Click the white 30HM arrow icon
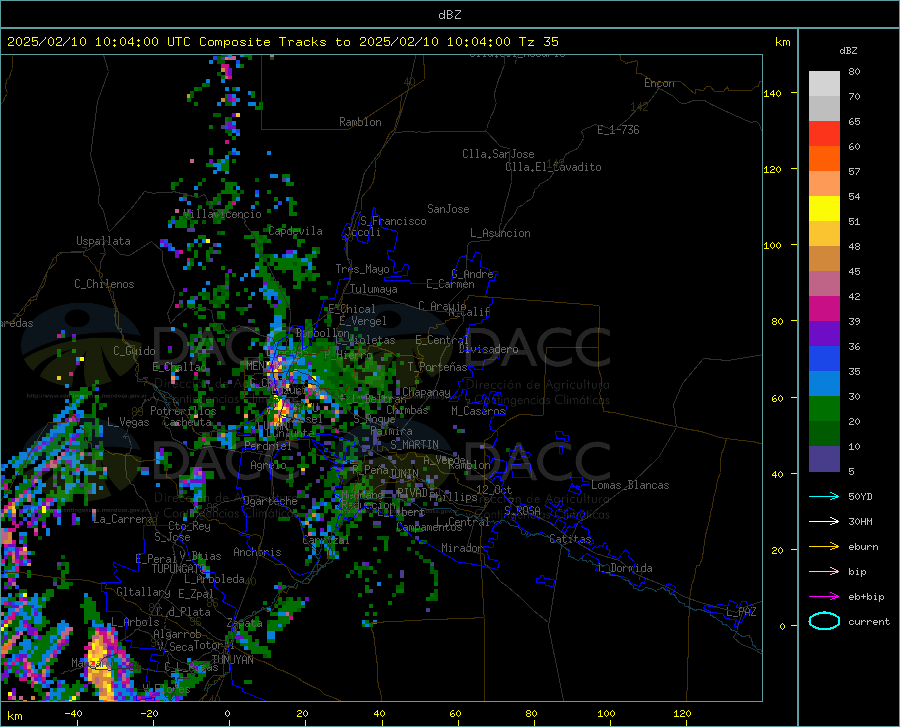Viewport: 900px width, 727px height. 824,522
